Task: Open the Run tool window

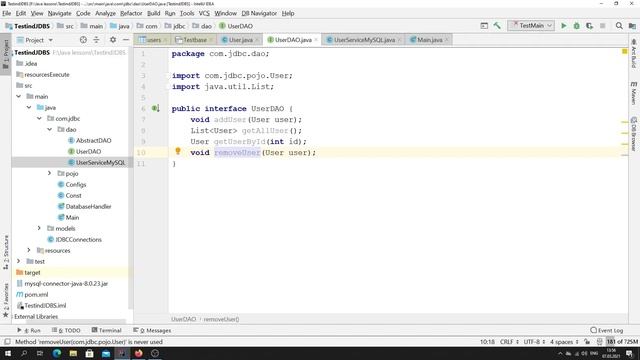Action: [29, 330]
